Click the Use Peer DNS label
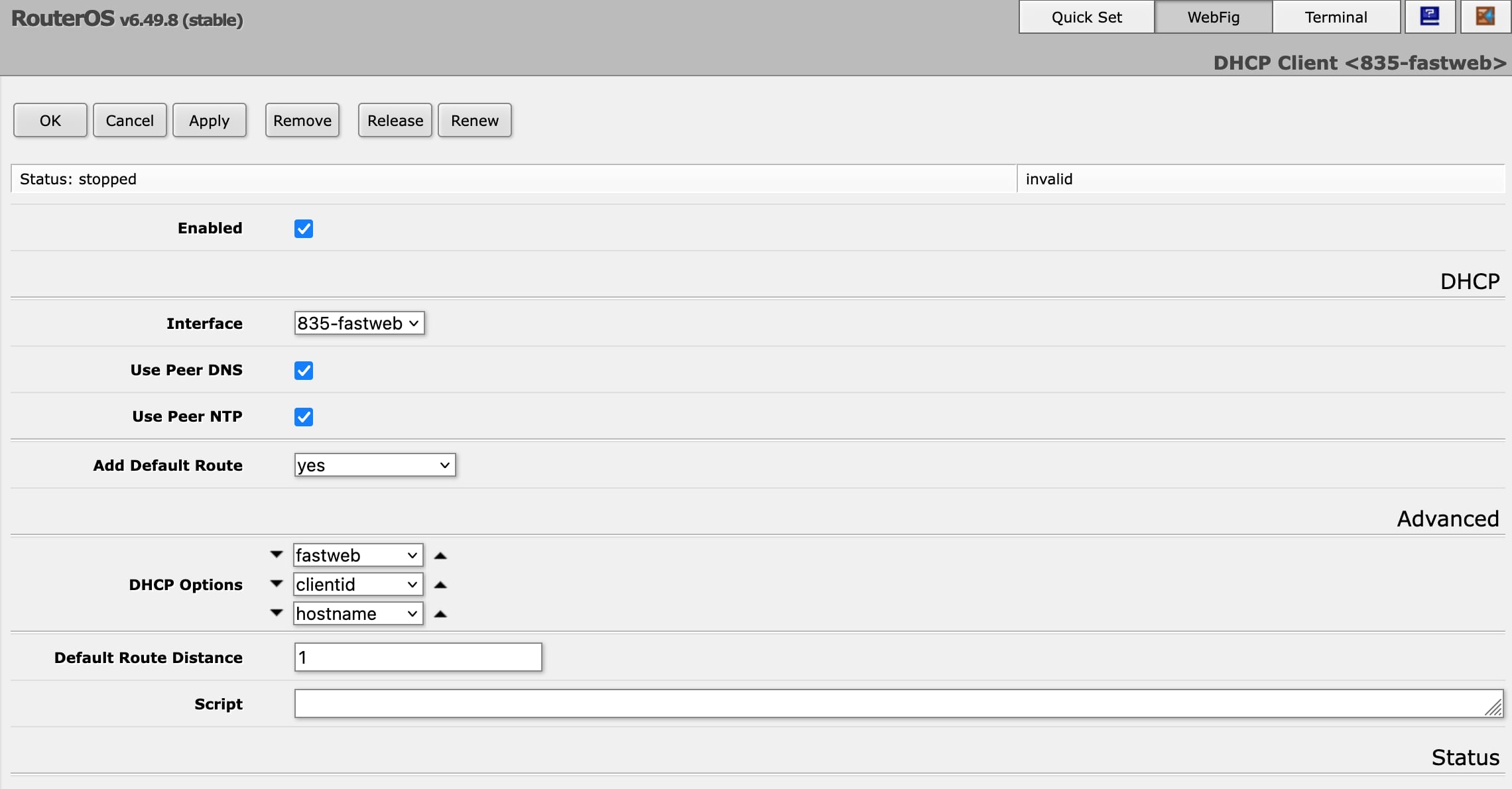 click(186, 370)
